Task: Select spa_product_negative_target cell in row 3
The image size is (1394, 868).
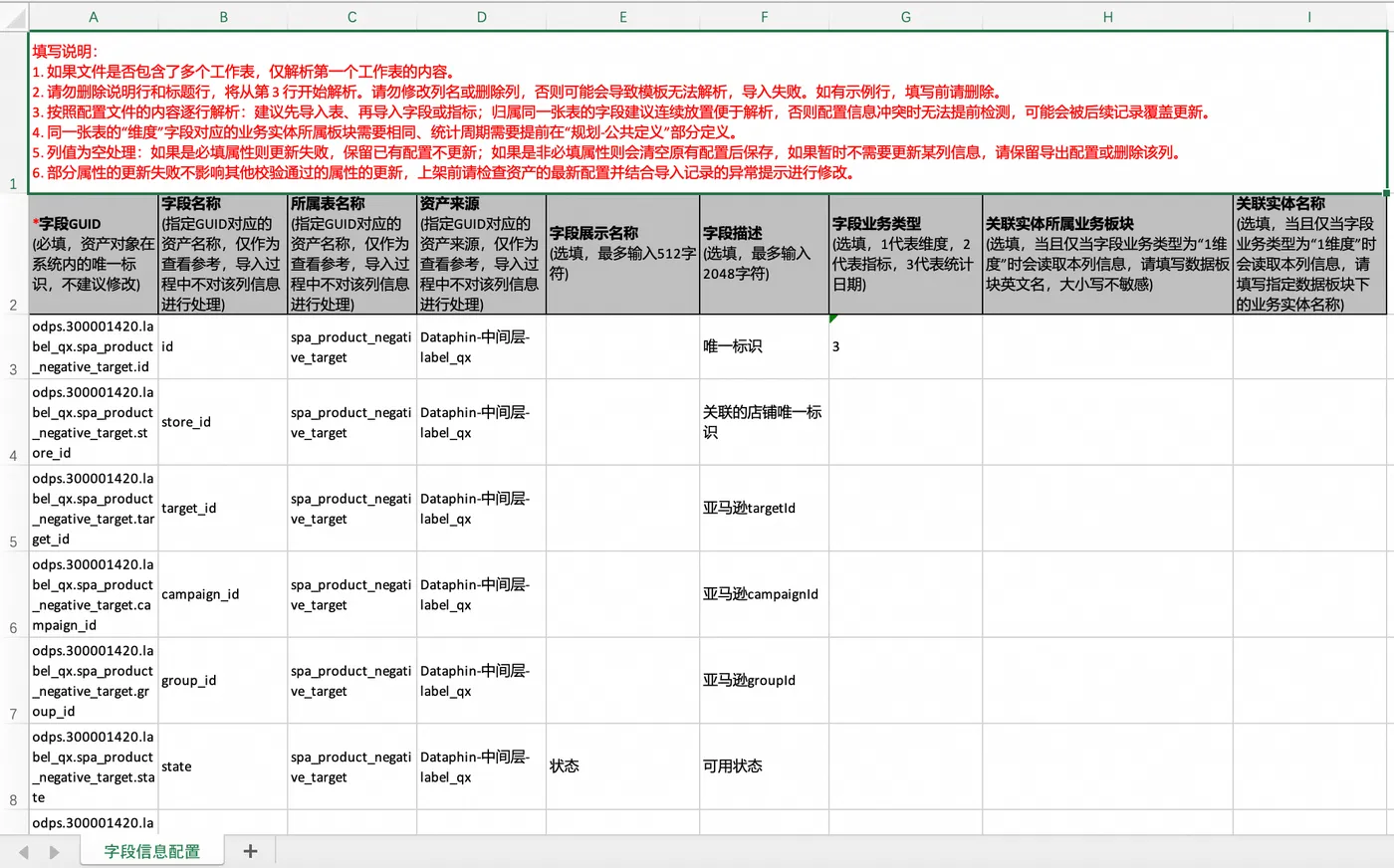Action: (x=352, y=346)
